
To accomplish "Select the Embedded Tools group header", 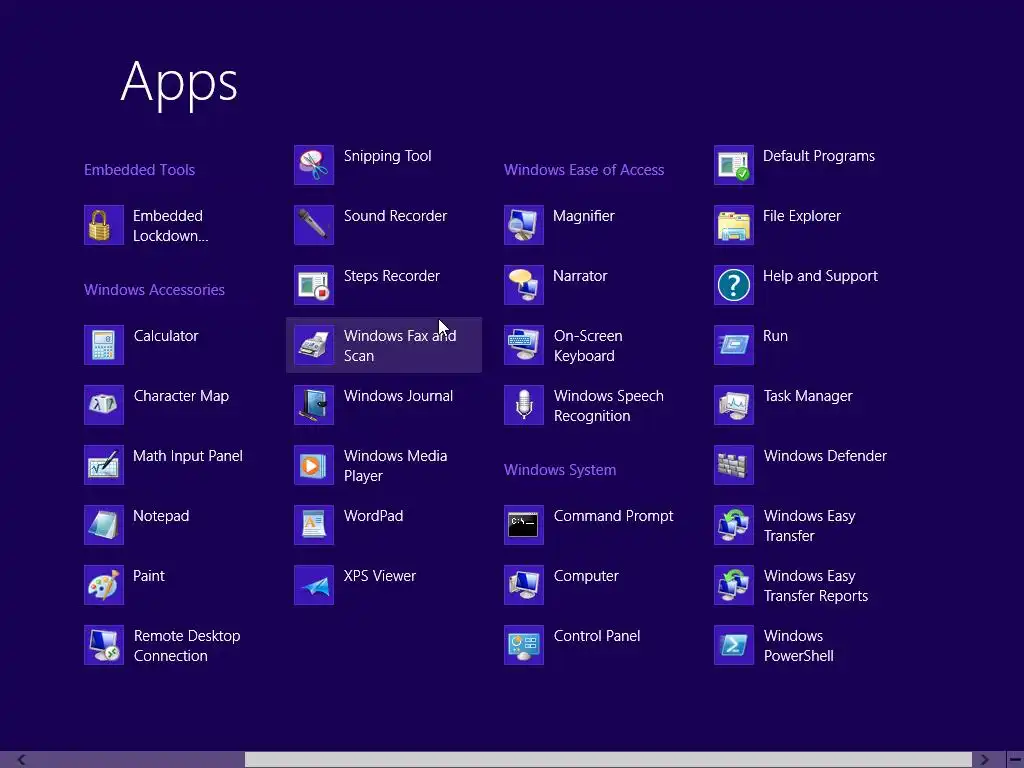I will [x=140, y=170].
